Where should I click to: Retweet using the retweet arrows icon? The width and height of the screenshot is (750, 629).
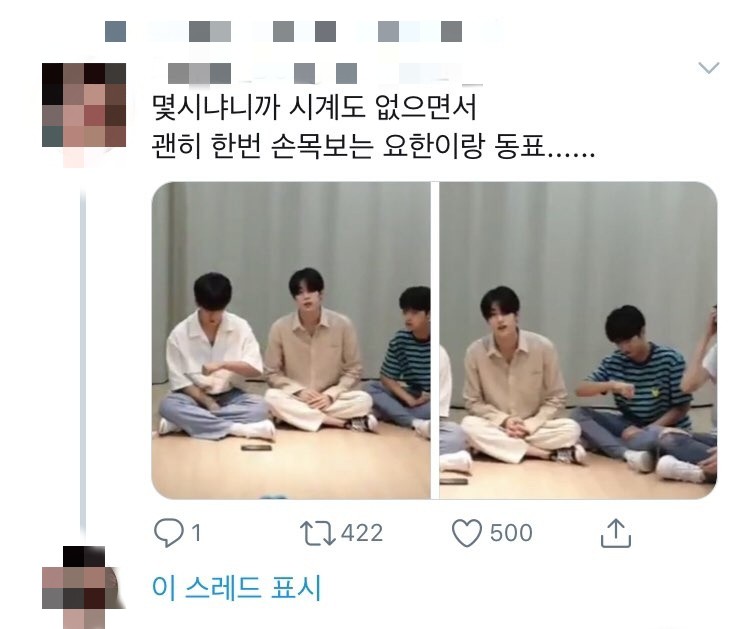pos(318,533)
